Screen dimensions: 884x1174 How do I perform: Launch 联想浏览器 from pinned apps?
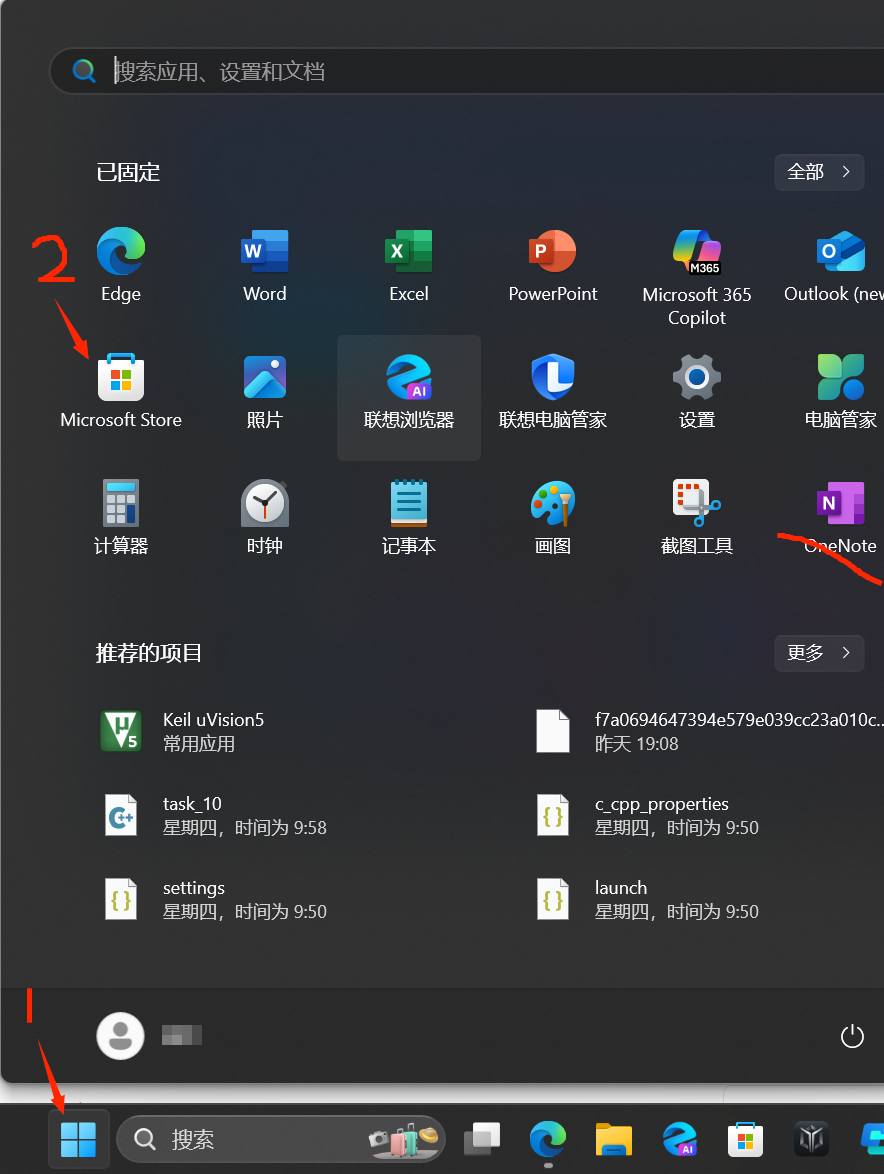[x=409, y=397]
